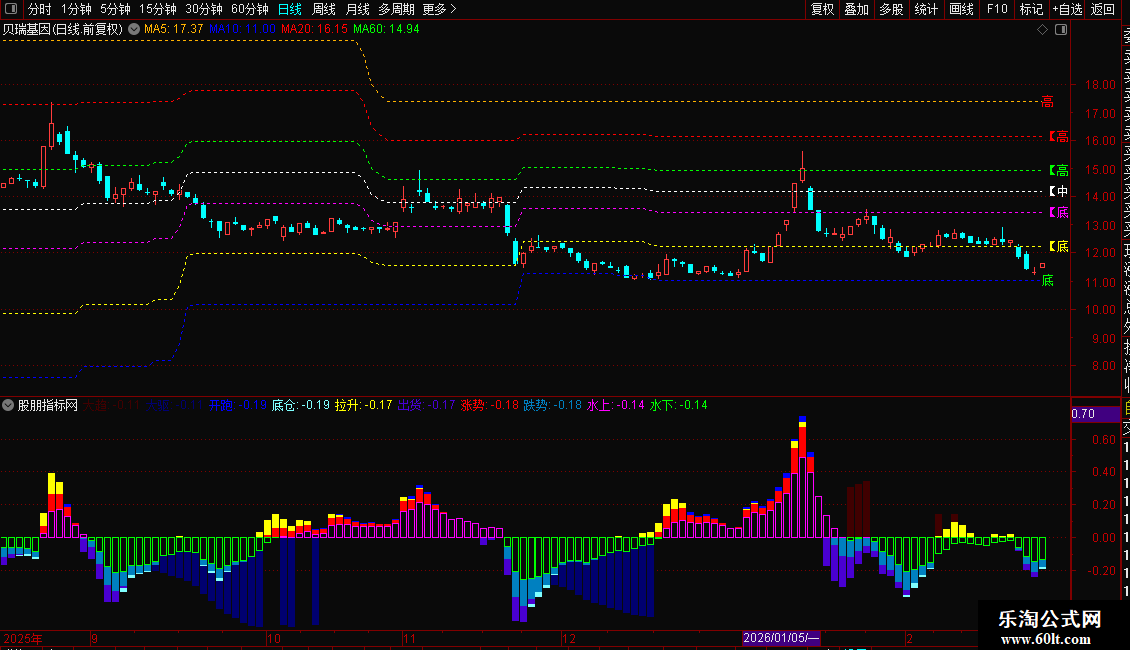Click the 涨势: -0.18 indicator value
The image size is (1130, 650).
tap(490, 405)
